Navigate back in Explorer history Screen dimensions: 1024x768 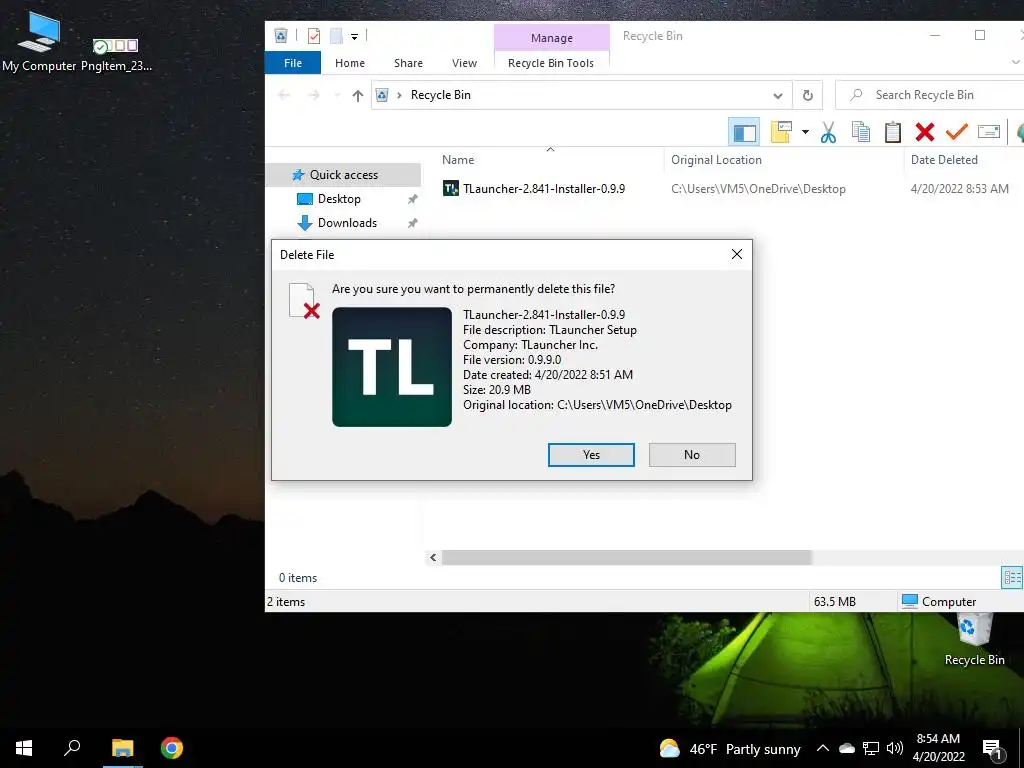284,95
